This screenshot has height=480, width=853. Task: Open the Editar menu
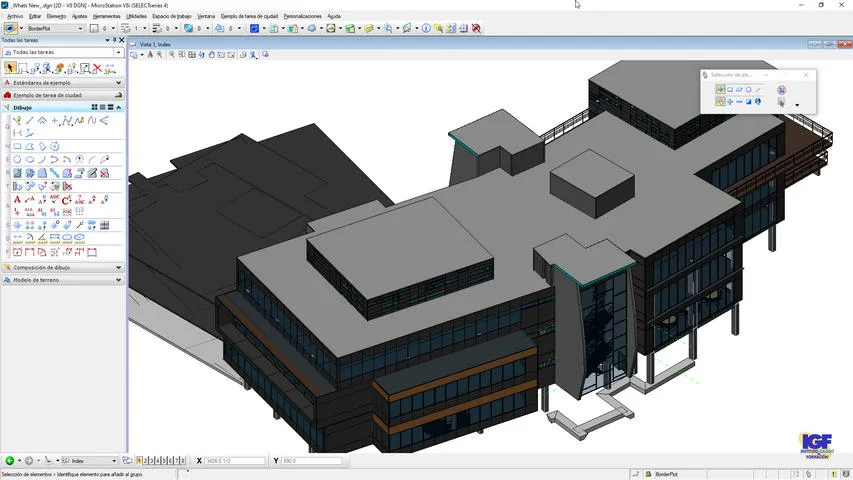(x=35, y=16)
